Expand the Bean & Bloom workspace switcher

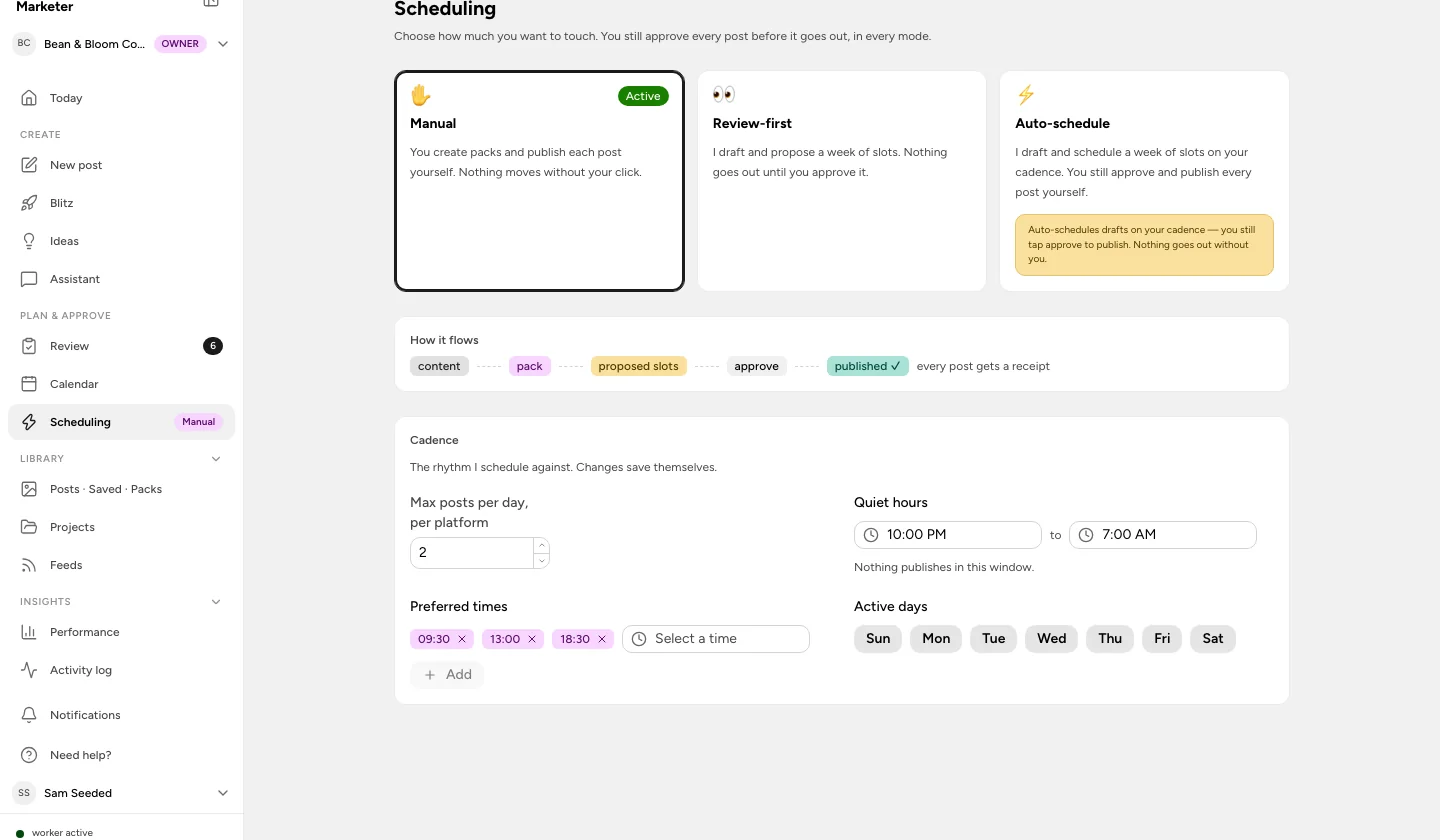[223, 44]
